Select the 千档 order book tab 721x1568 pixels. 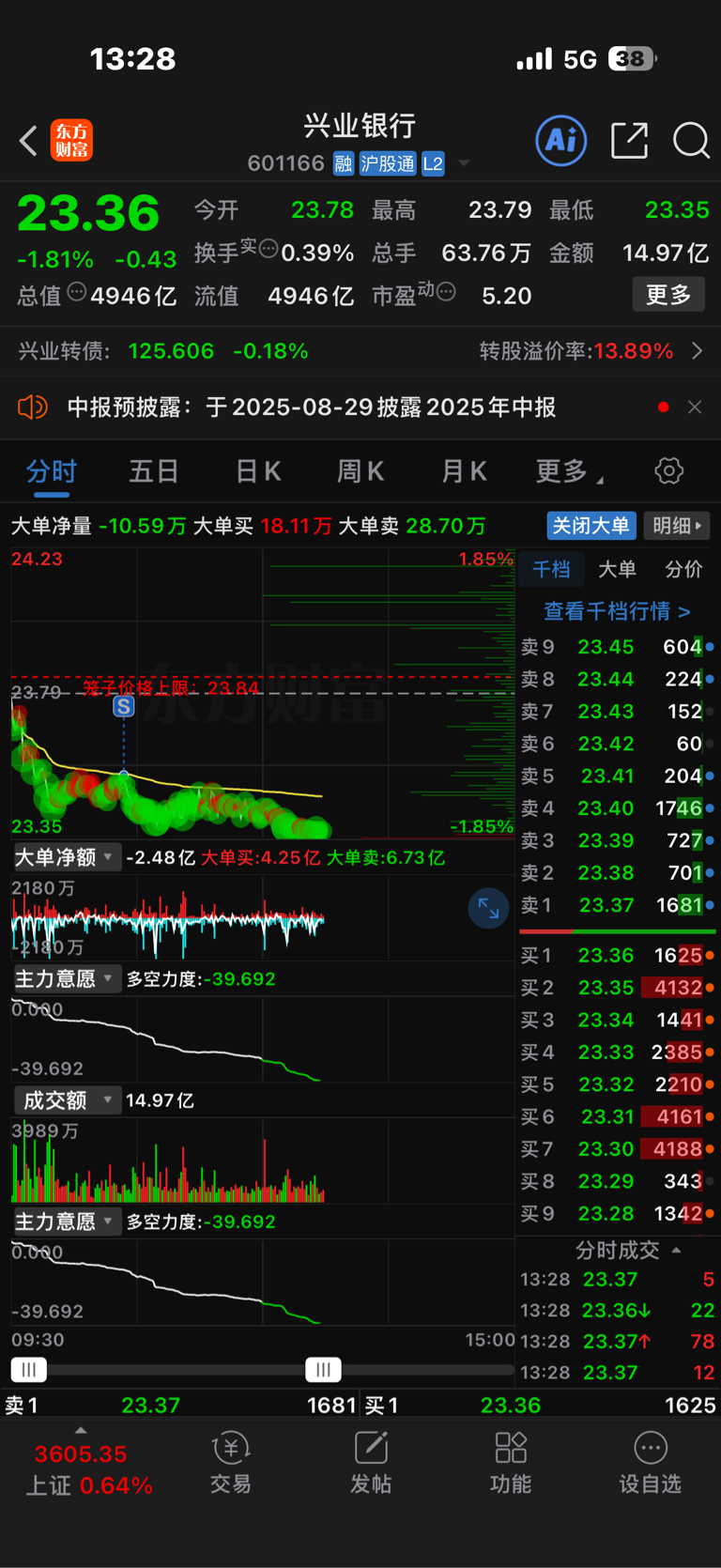(551, 569)
